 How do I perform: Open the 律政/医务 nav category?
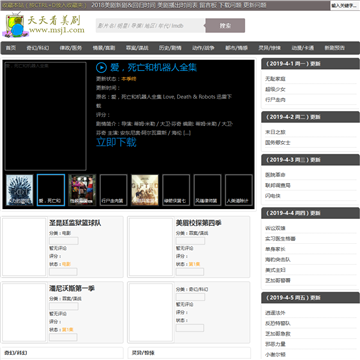click(x=71, y=48)
